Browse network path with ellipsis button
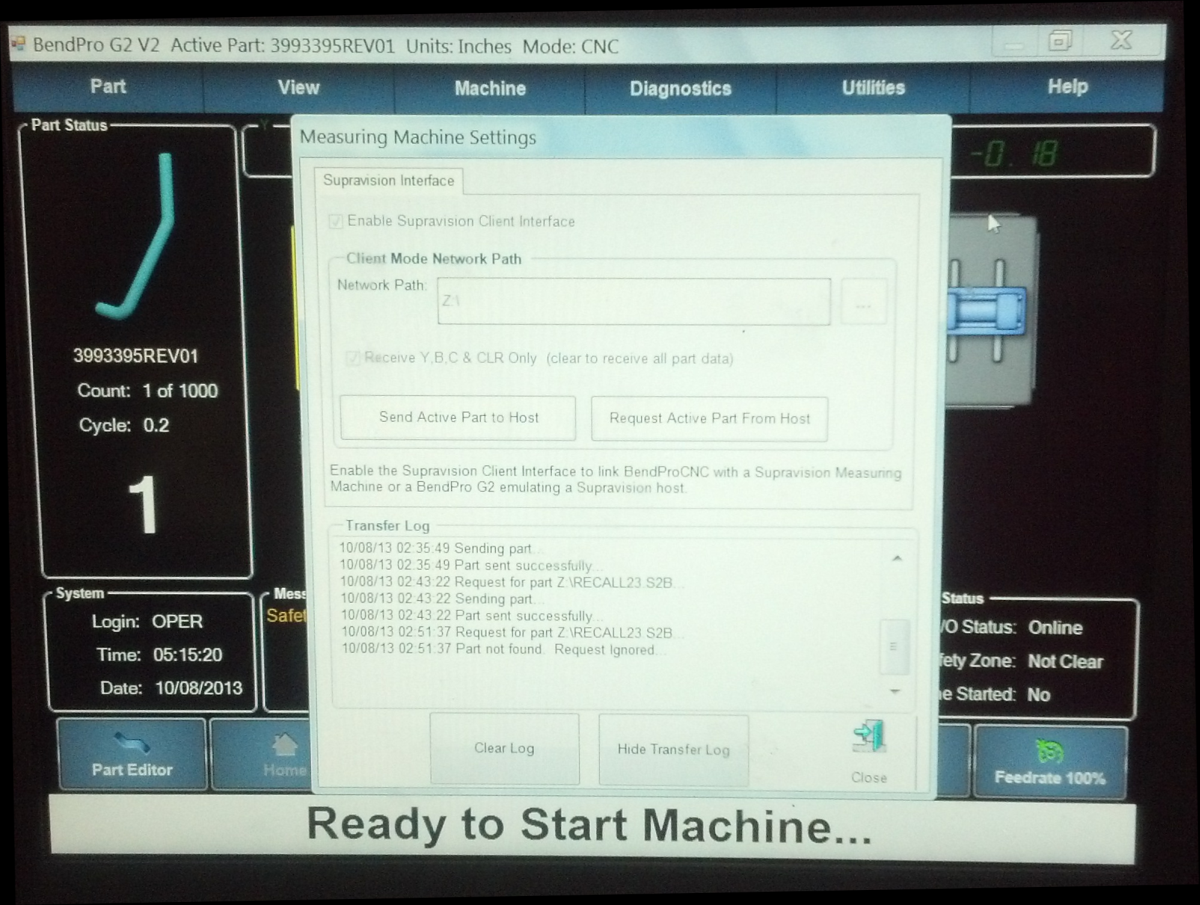 click(863, 301)
